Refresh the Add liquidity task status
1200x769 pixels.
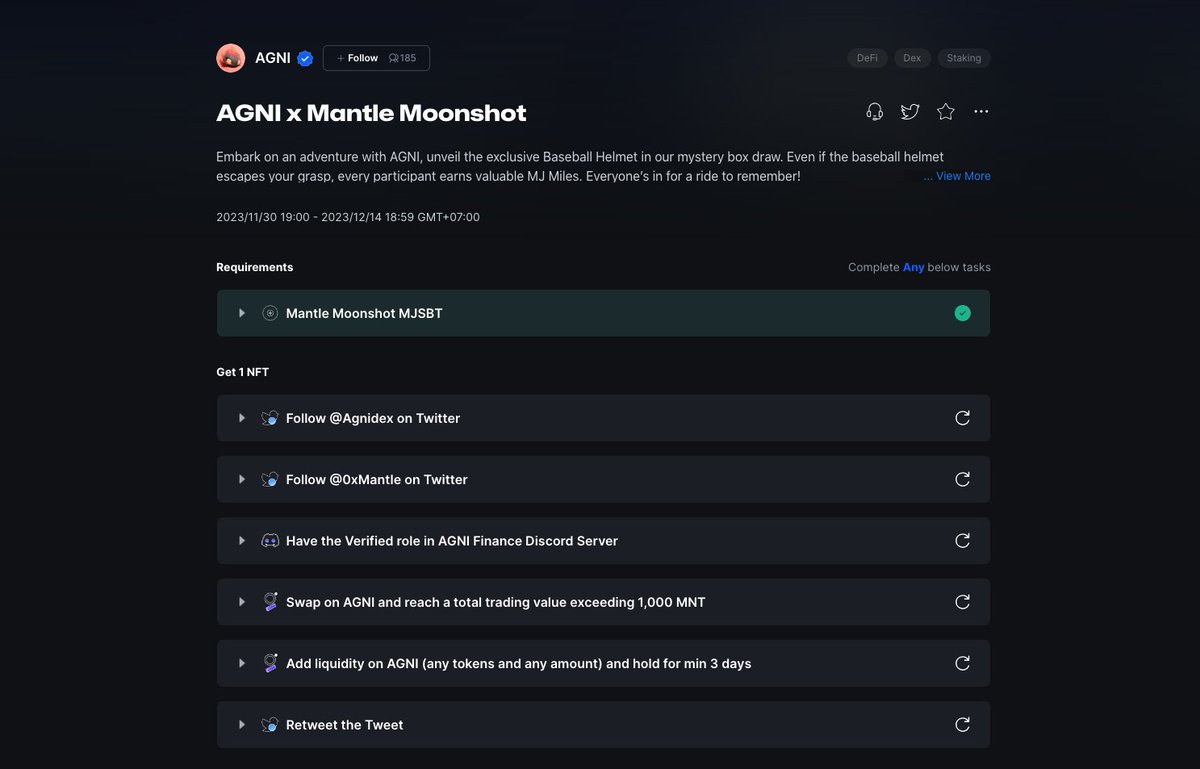[962, 663]
